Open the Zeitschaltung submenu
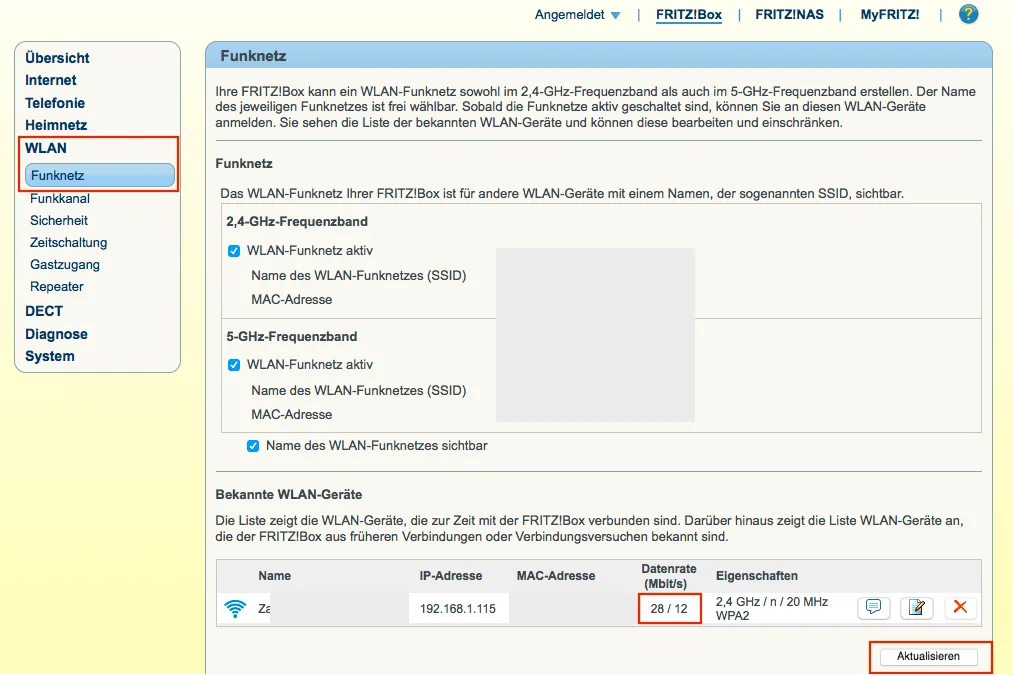This screenshot has height=676, width=1013. [x=68, y=242]
